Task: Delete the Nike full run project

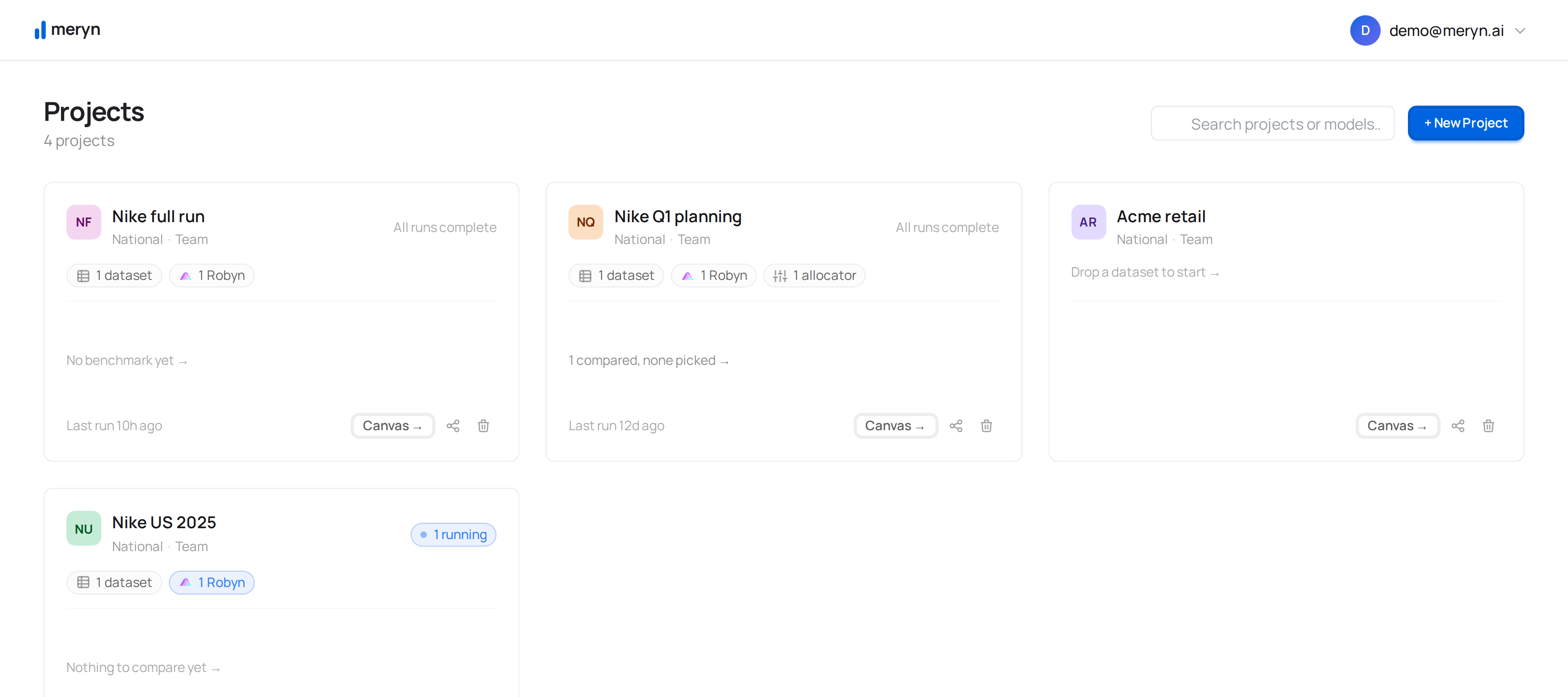Action: (483, 425)
